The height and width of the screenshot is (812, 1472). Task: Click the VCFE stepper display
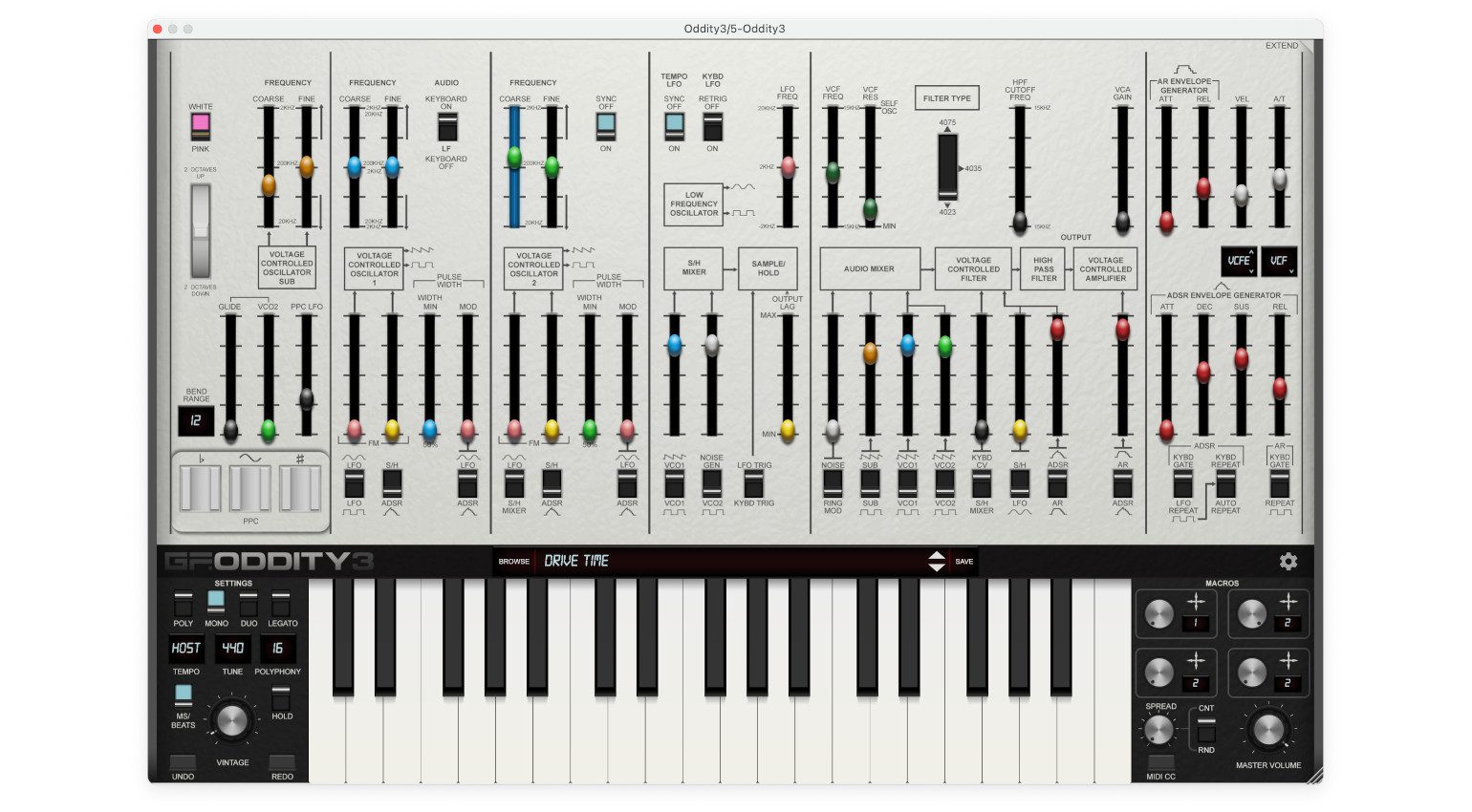click(x=1239, y=261)
